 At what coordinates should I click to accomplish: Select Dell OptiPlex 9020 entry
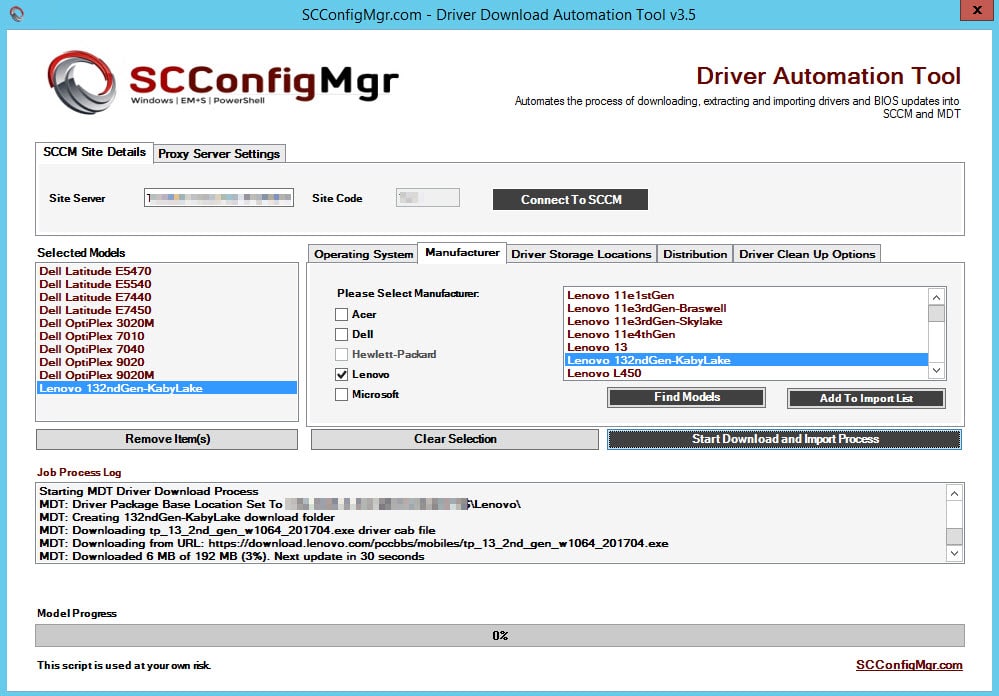pos(167,362)
